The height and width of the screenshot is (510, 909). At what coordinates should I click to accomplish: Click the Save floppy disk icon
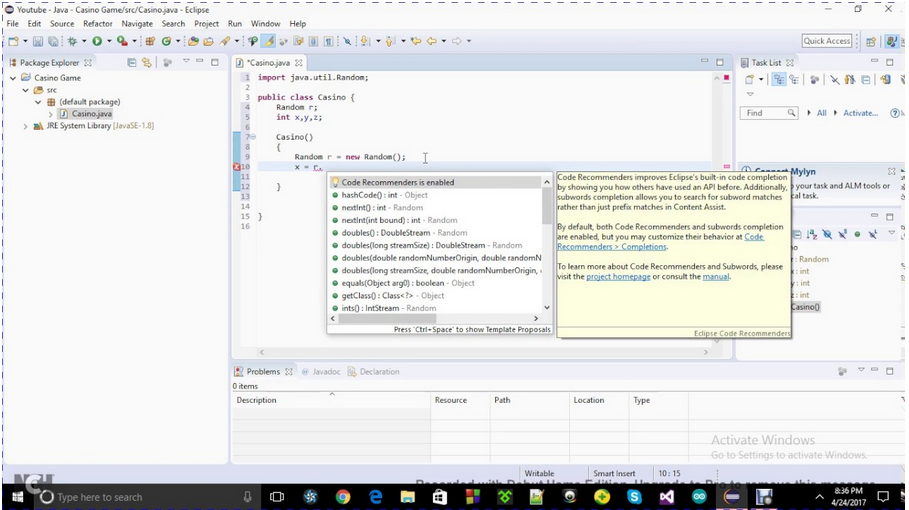(x=38, y=41)
